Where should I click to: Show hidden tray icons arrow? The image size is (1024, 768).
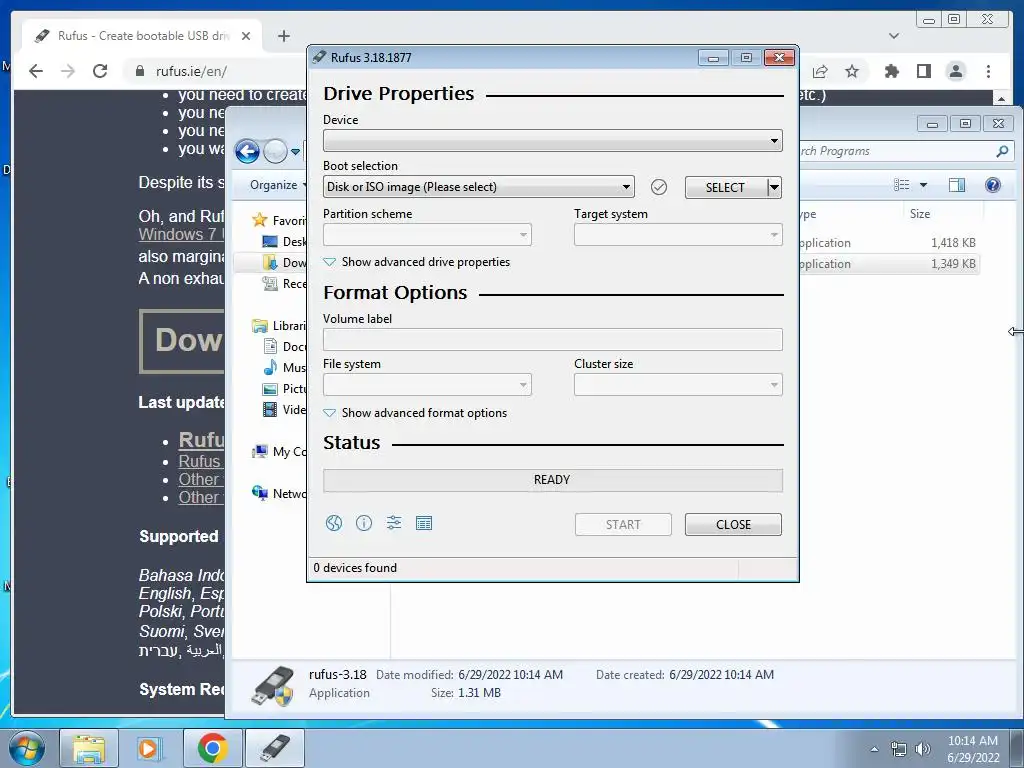pyautogui.click(x=874, y=749)
